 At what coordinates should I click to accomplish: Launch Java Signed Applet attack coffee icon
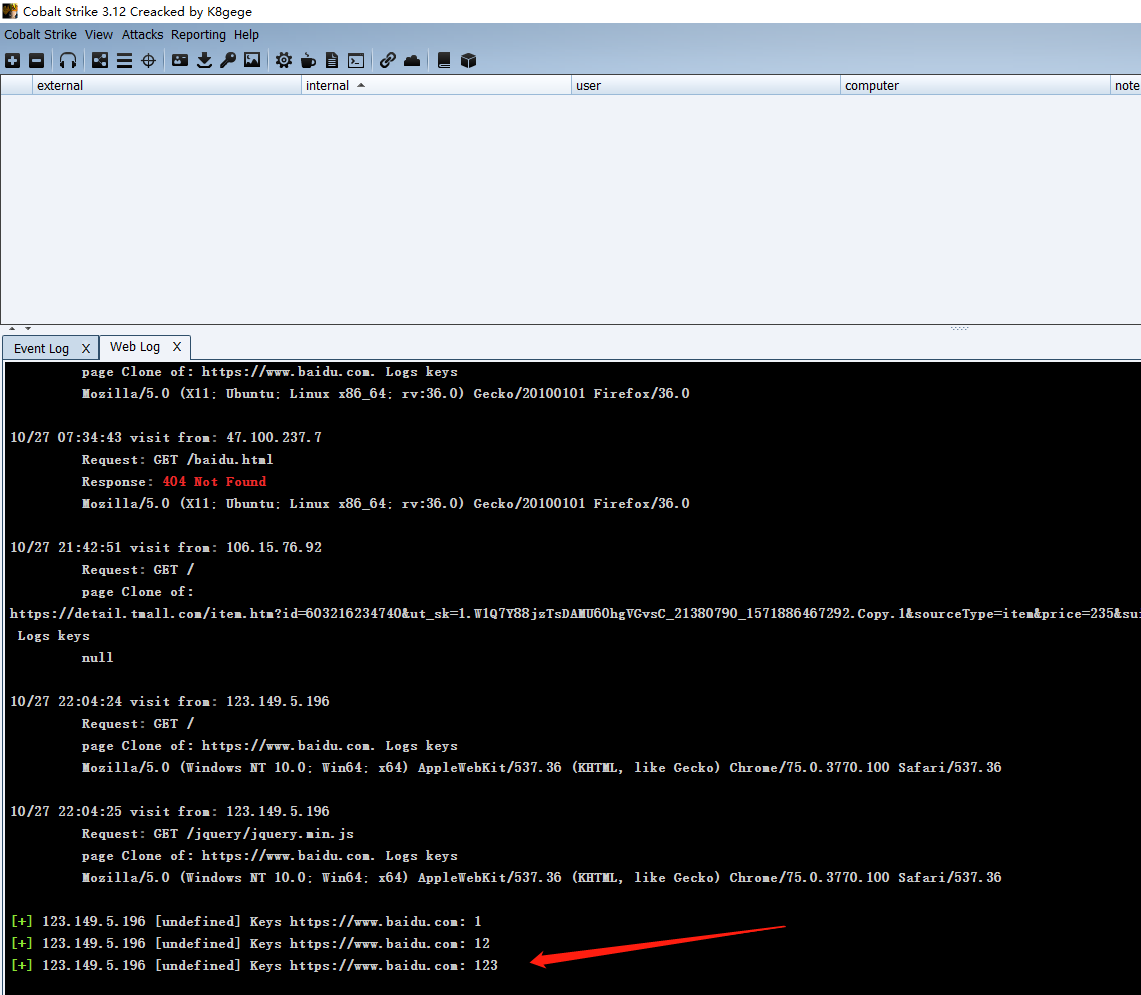[x=309, y=60]
